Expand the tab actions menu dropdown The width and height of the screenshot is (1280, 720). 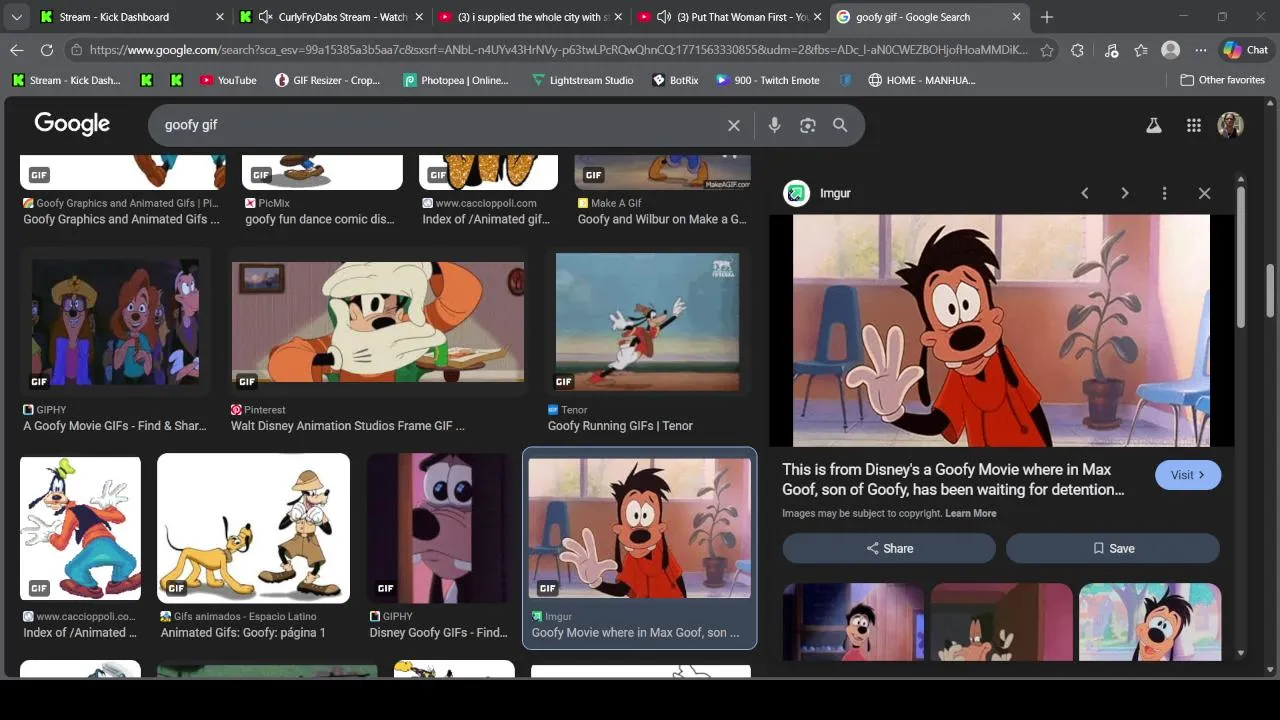tap(16, 17)
